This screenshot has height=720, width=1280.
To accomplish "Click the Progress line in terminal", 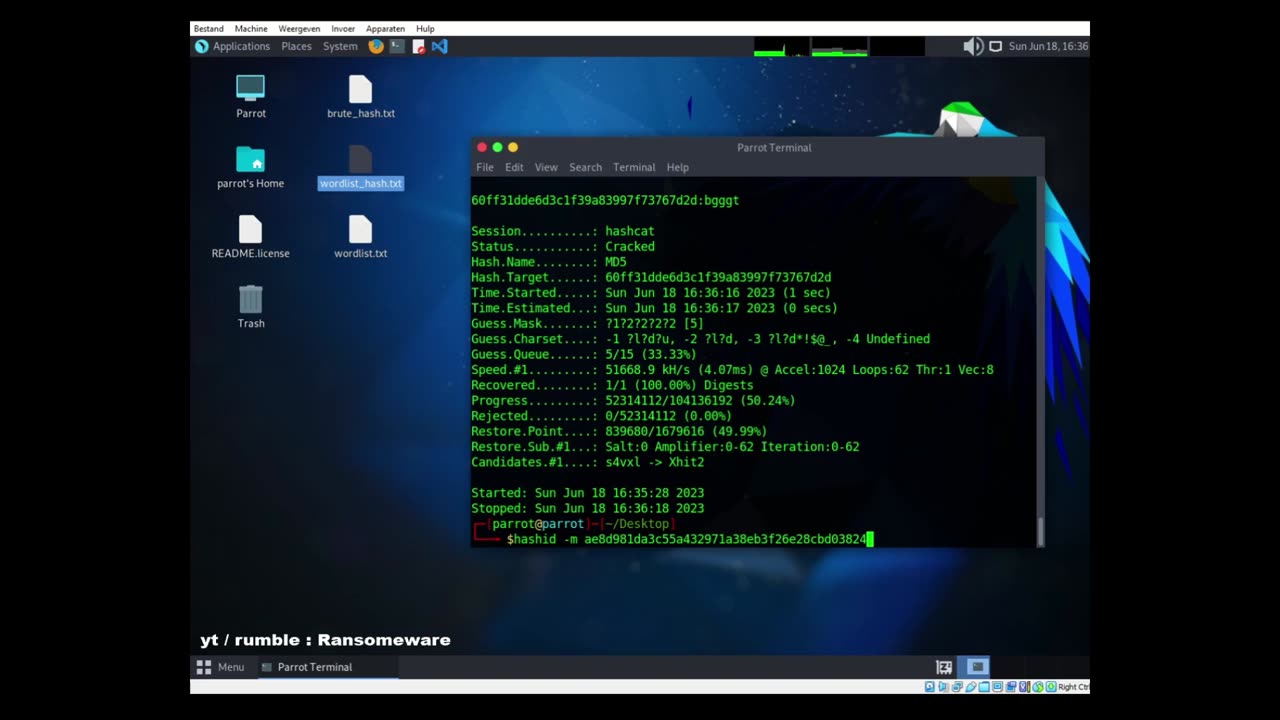I will [633, 400].
